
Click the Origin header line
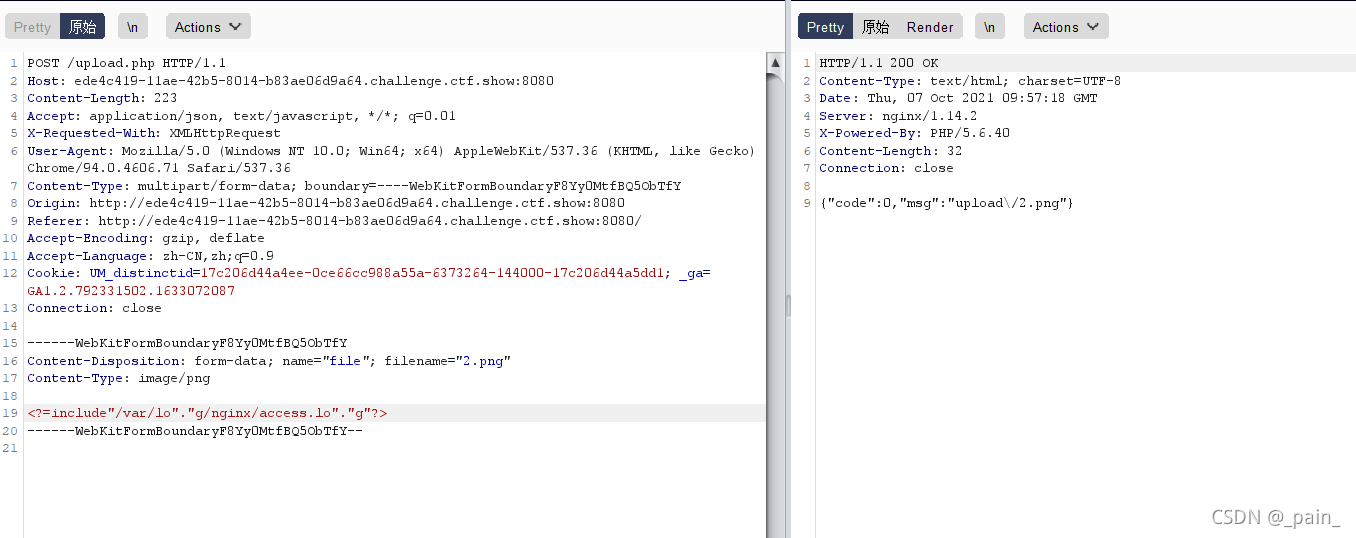[x=326, y=203]
